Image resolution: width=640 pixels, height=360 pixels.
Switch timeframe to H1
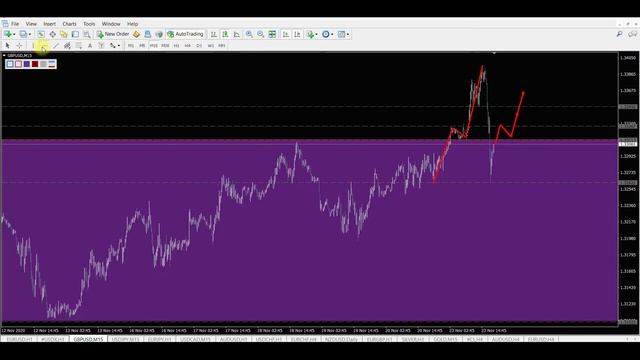176,46
